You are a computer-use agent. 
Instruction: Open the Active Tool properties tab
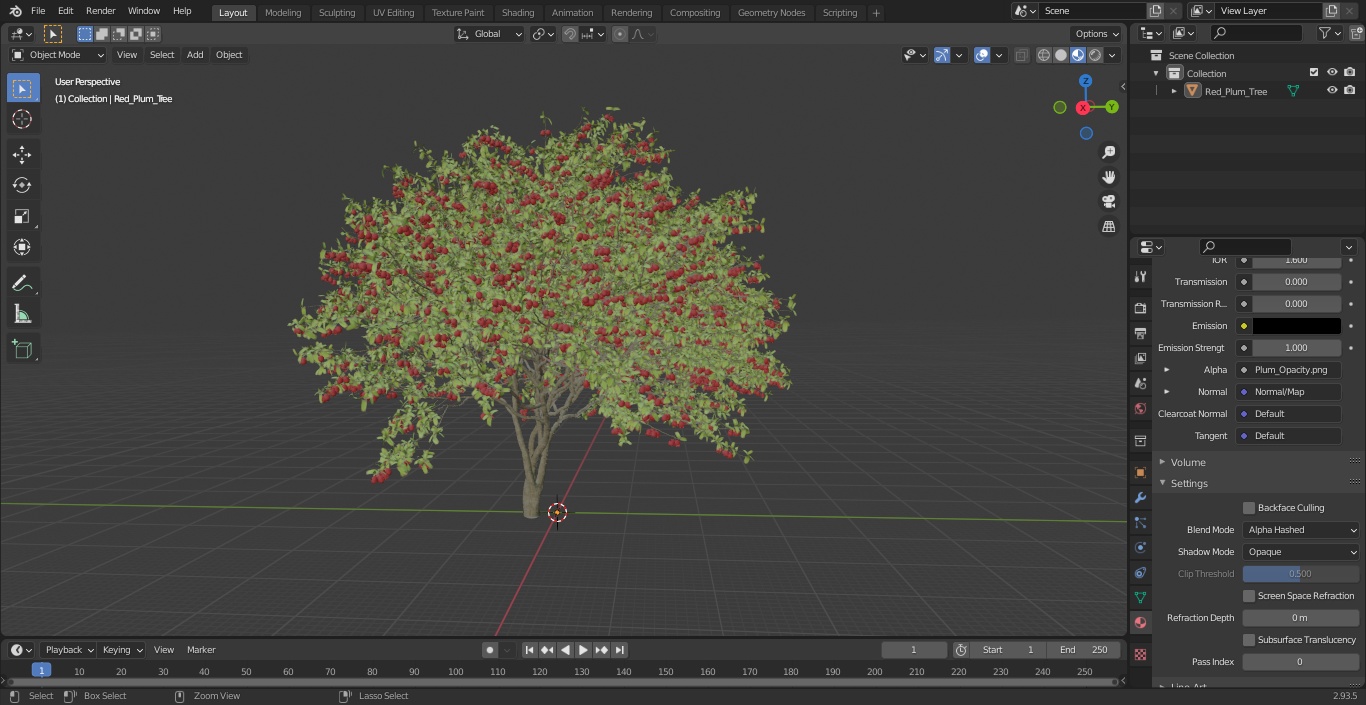(1140, 276)
